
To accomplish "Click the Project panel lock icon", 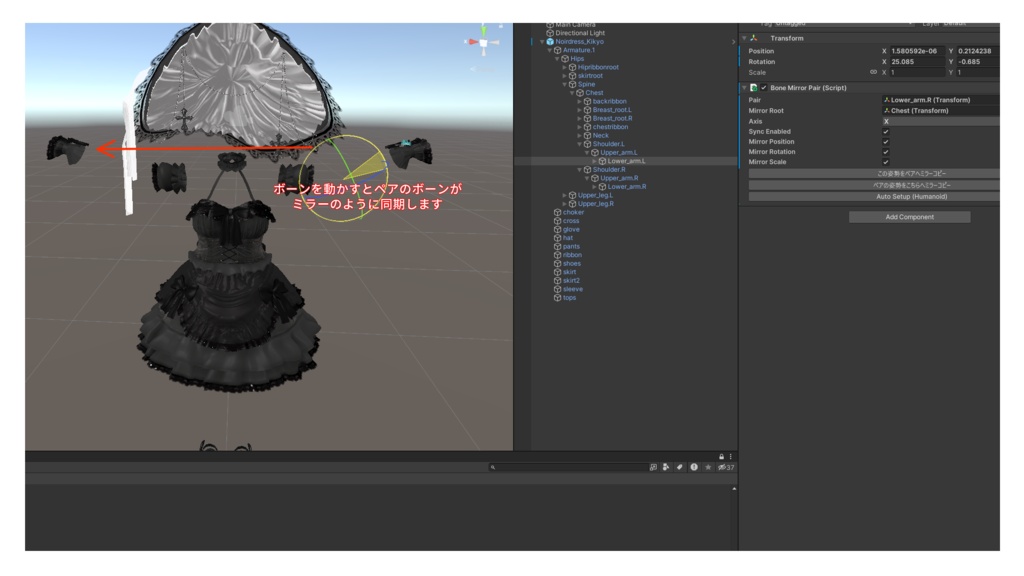I will (x=722, y=456).
